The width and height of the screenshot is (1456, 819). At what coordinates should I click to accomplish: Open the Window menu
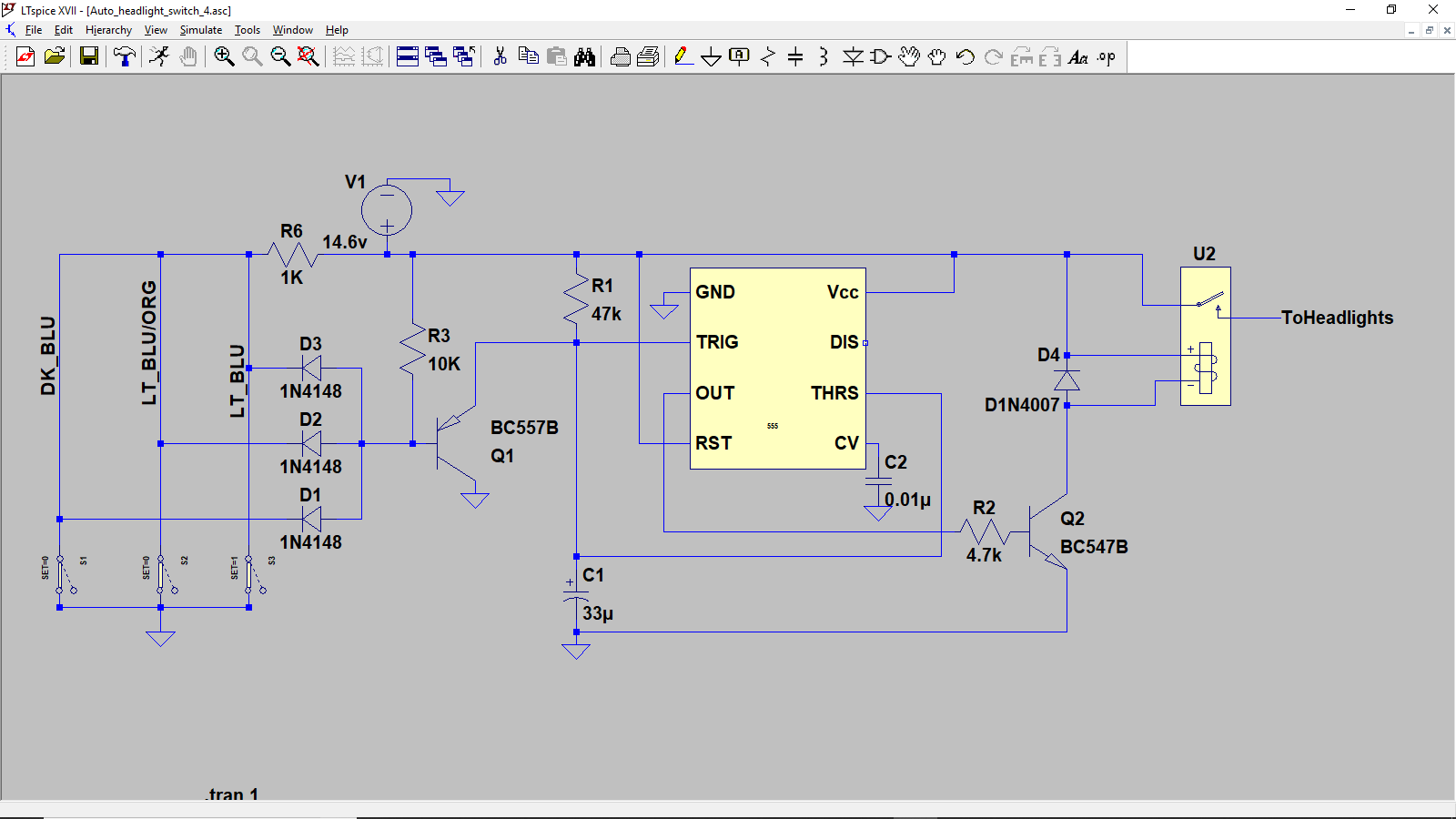point(293,30)
